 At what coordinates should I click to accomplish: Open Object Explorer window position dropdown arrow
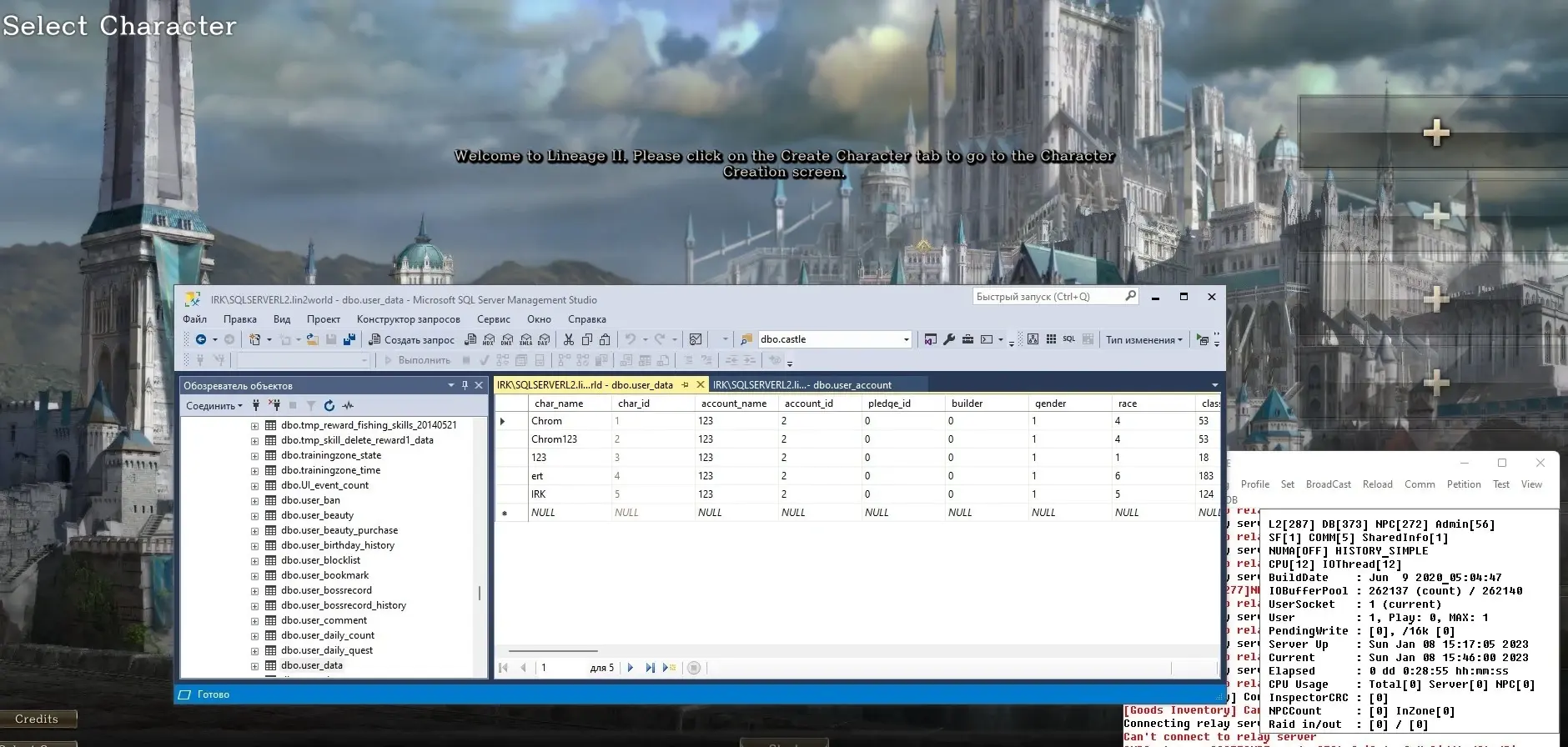pyautogui.click(x=451, y=385)
